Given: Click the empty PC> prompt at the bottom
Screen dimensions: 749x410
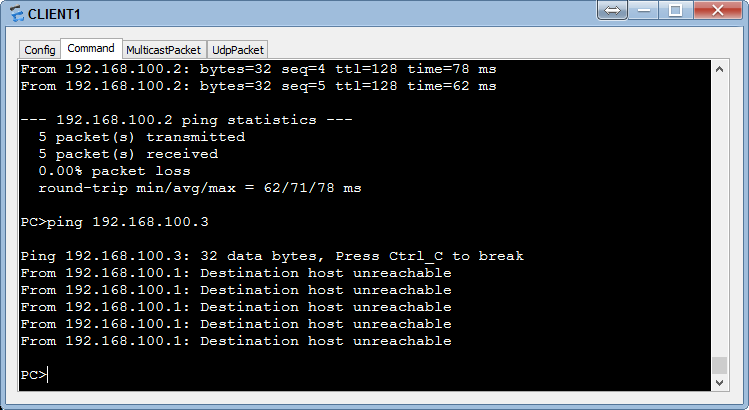Looking at the screenshot, I should point(34,375).
